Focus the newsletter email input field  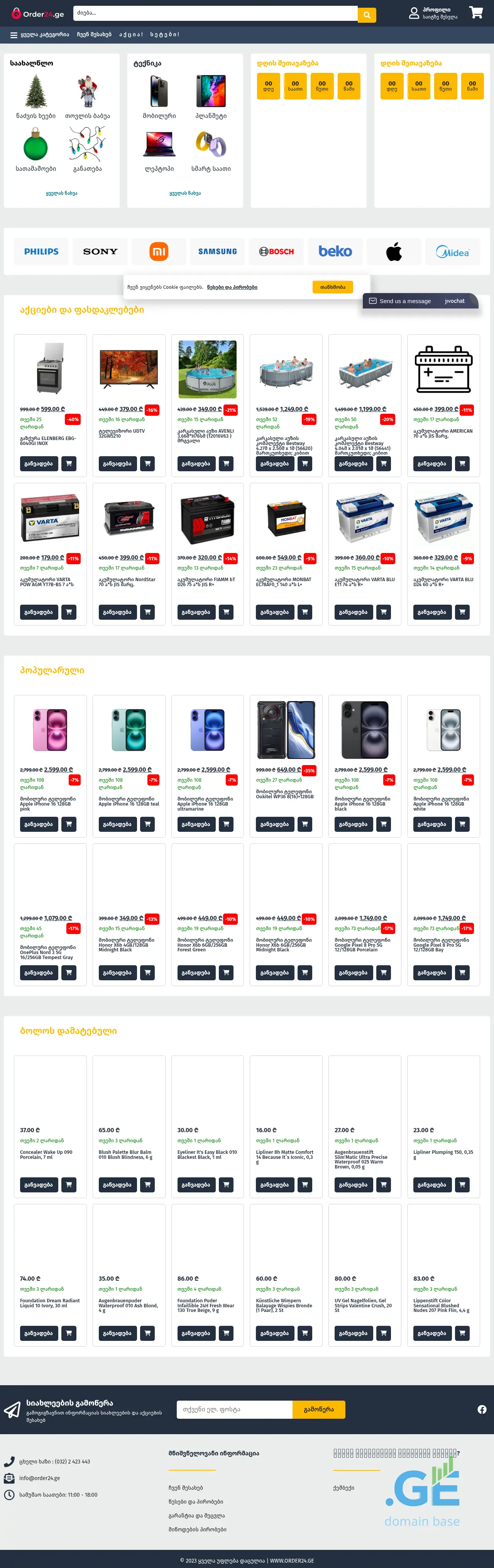235,1410
